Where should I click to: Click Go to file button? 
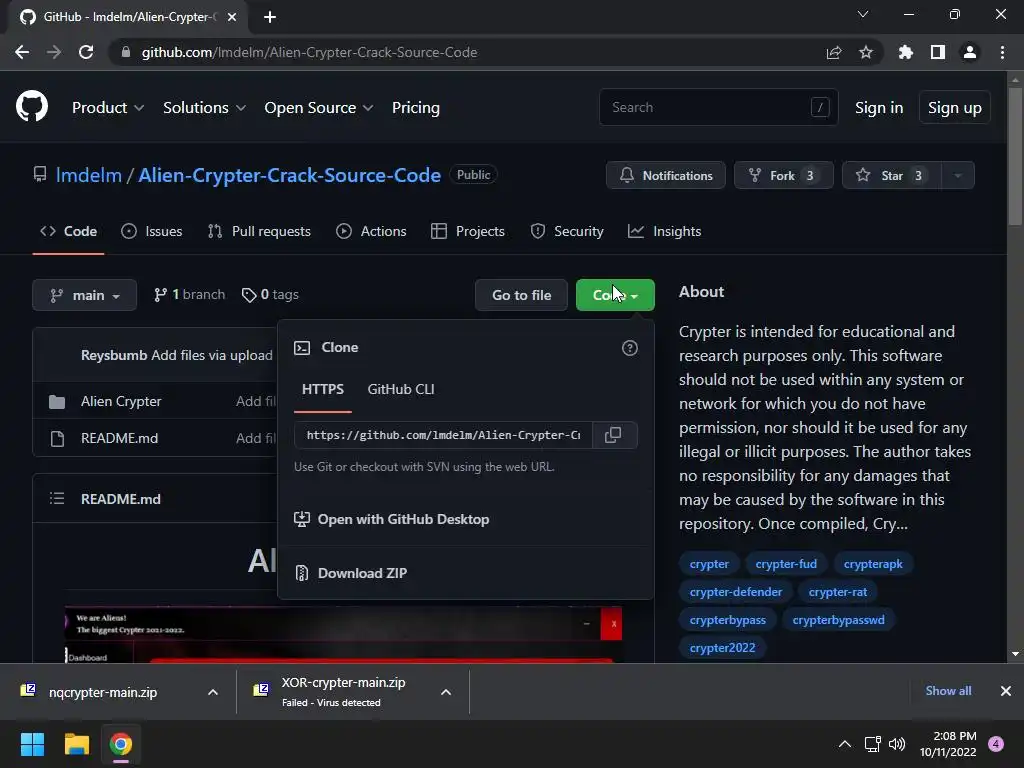click(521, 295)
